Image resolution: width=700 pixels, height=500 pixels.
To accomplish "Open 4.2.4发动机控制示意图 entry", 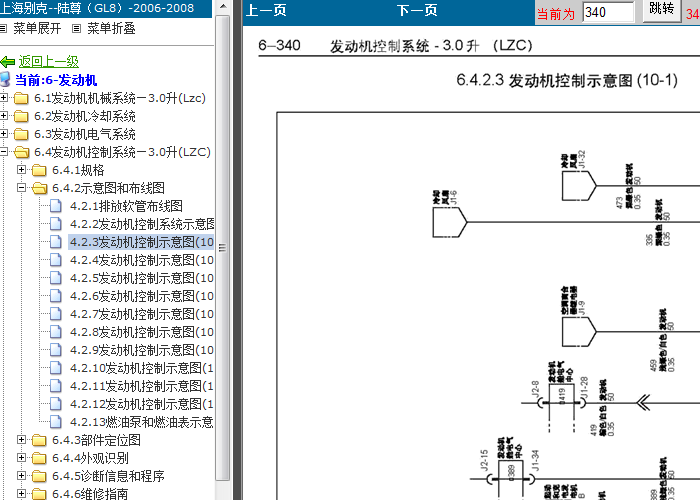I will click(142, 260).
